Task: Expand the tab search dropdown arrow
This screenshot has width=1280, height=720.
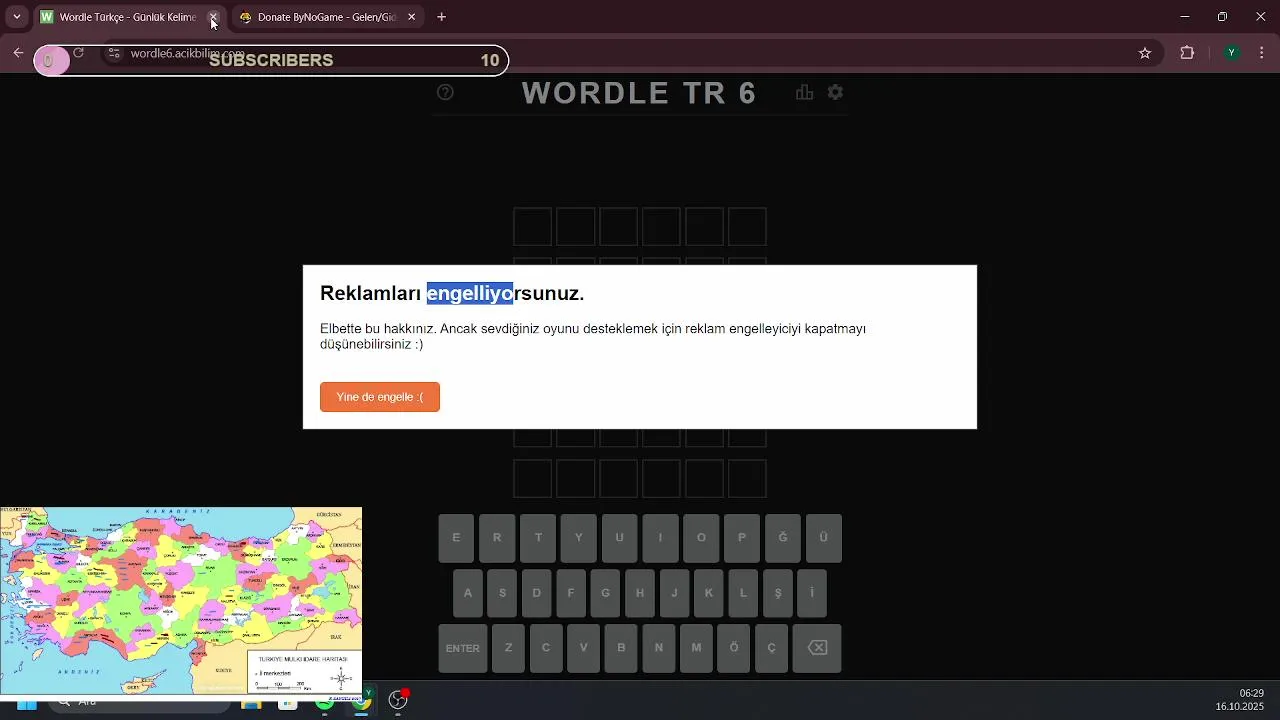Action: pyautogui.click(x=17, y=17)
